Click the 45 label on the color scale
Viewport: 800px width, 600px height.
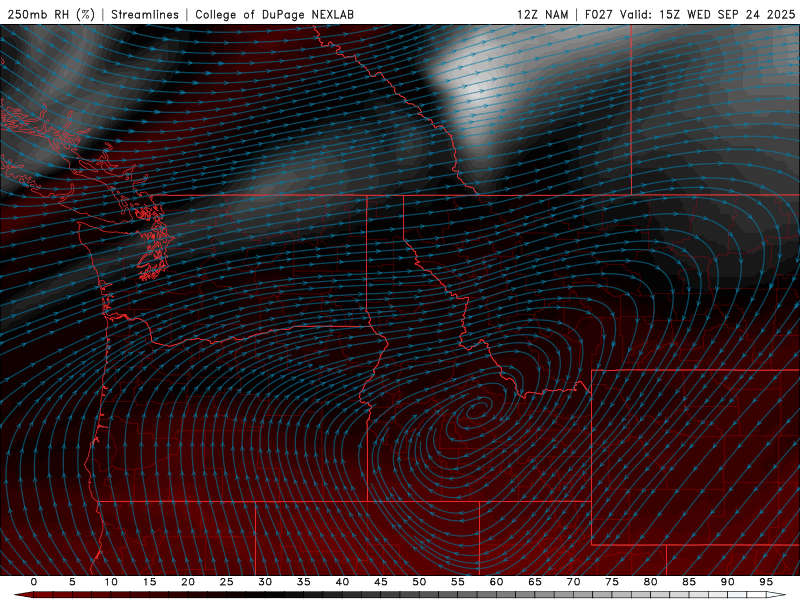pyautogui.click(x=381, y=582)
